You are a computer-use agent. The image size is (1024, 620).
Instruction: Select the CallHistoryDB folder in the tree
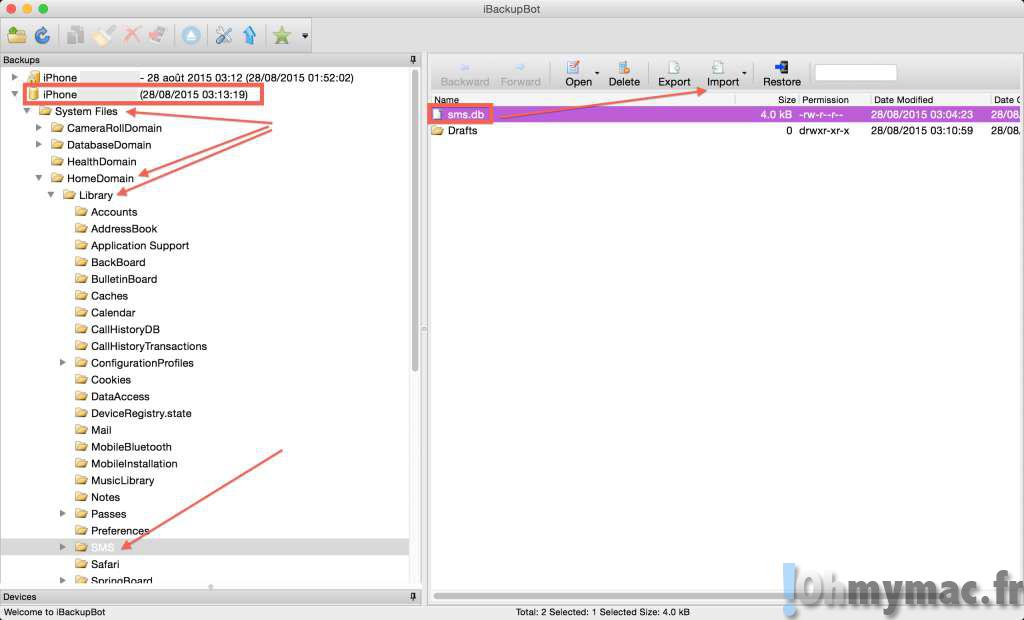[x=125, y=329]
